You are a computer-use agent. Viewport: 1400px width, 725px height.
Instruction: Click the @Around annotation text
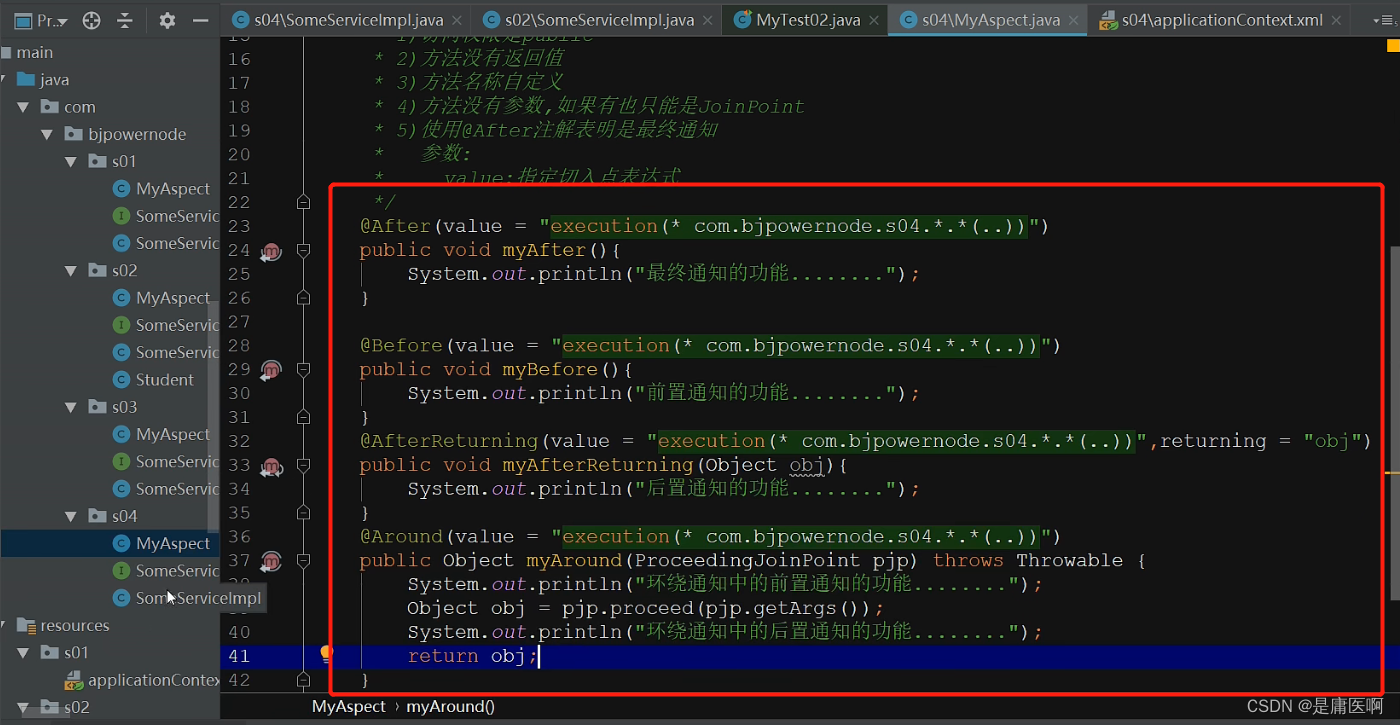click(401, 537)
